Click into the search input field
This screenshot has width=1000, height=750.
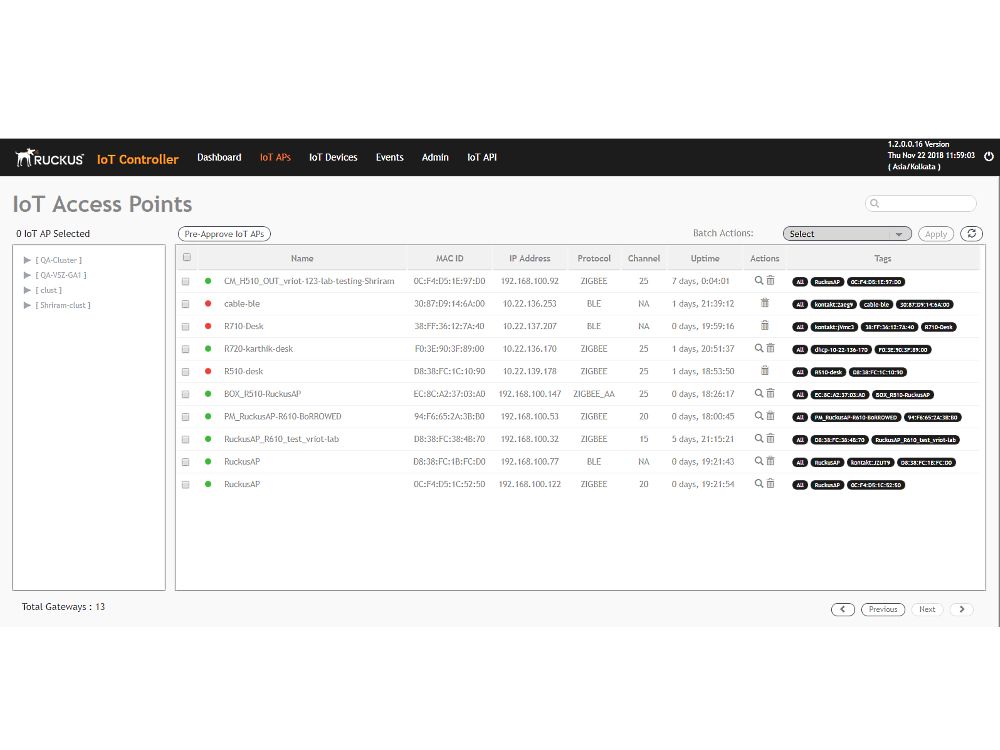tap(921, 203)
